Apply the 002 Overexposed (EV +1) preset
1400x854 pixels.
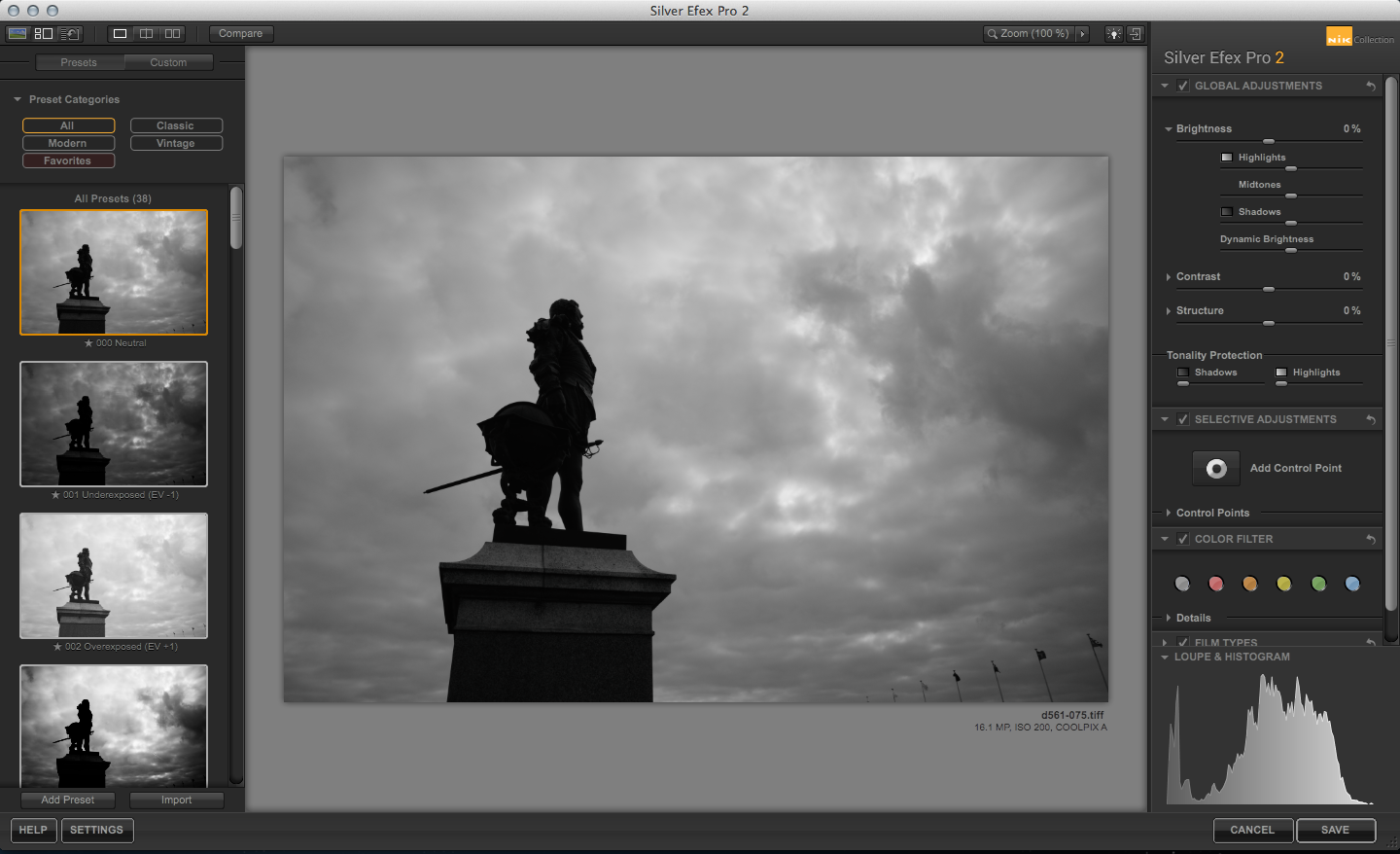pos(114,576)
